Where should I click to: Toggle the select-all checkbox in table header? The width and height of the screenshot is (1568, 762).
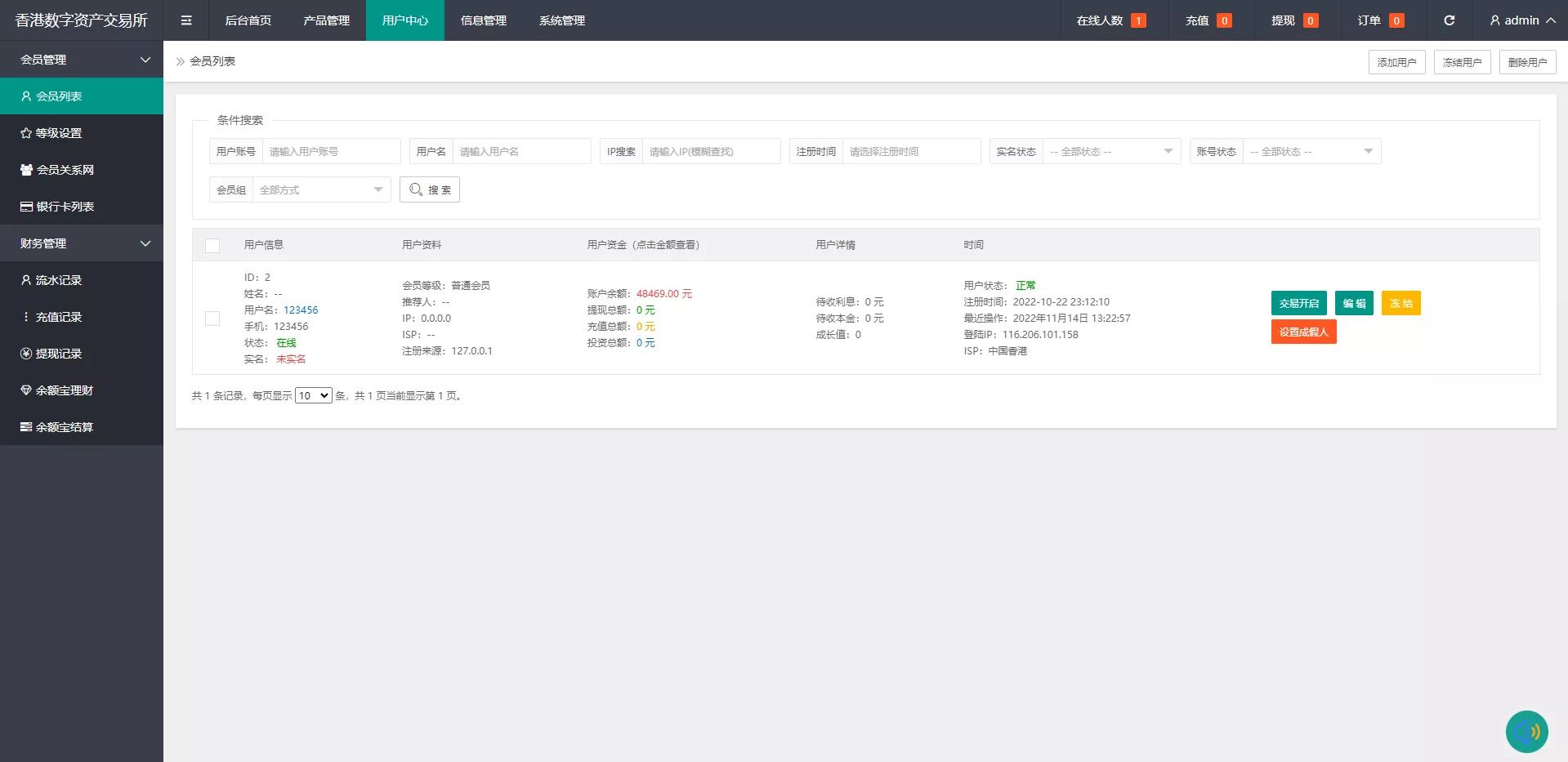(212, 245)
